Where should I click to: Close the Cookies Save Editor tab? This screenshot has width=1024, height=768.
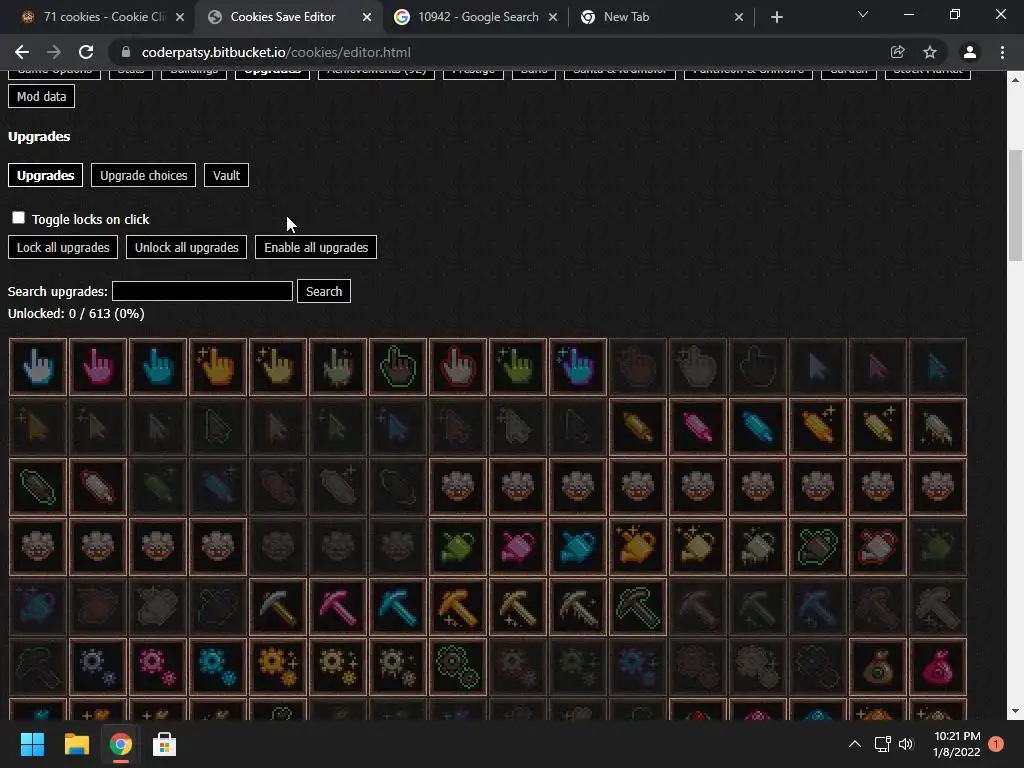tap(366, 17)
